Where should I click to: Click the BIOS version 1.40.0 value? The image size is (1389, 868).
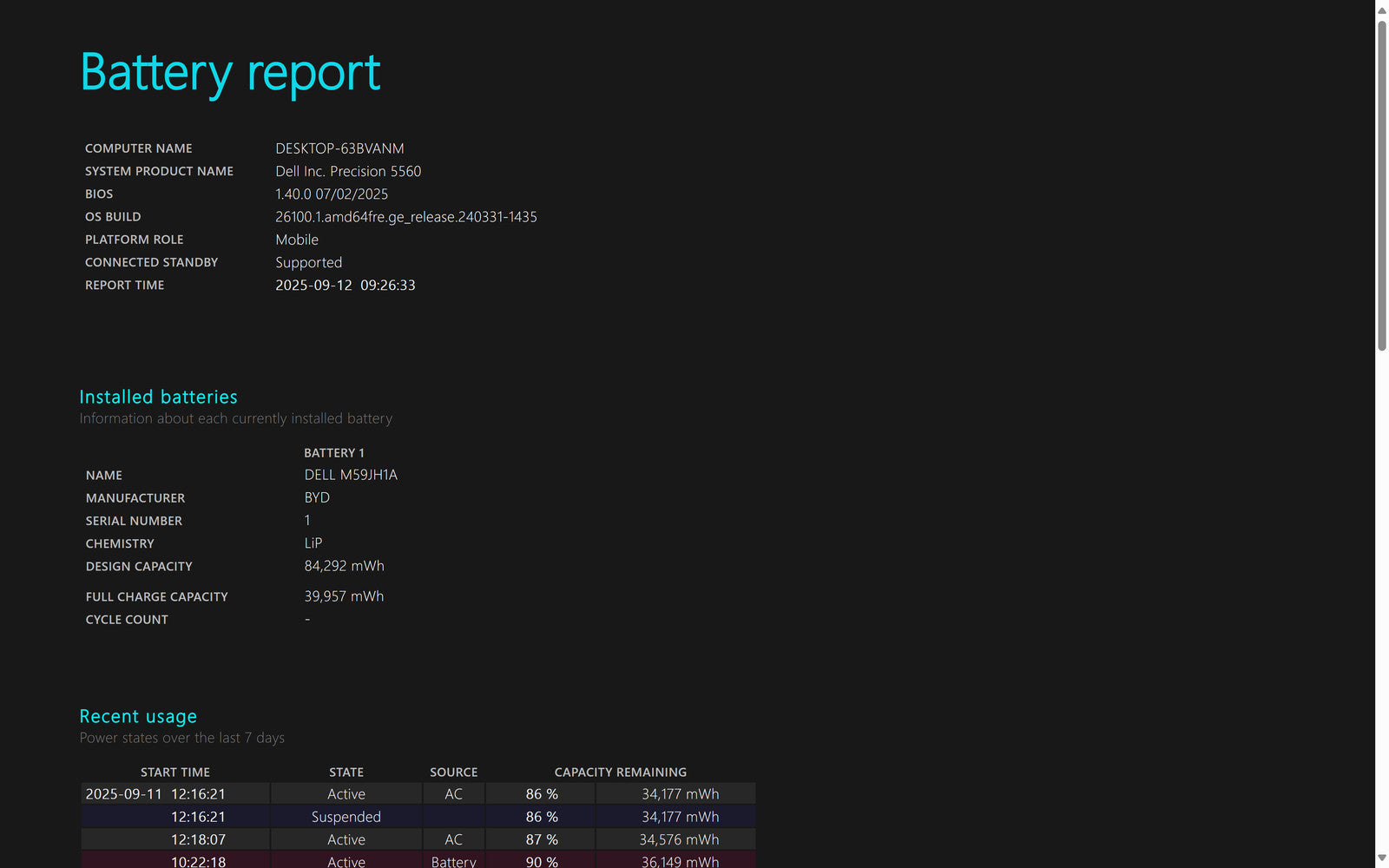332,194
